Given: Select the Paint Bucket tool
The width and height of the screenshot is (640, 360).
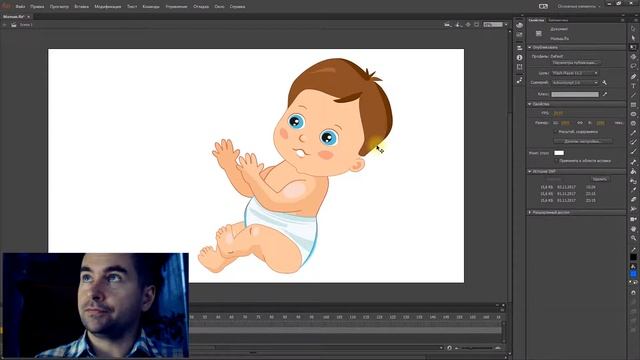Looking at the screenshot, I should [633, 171].
